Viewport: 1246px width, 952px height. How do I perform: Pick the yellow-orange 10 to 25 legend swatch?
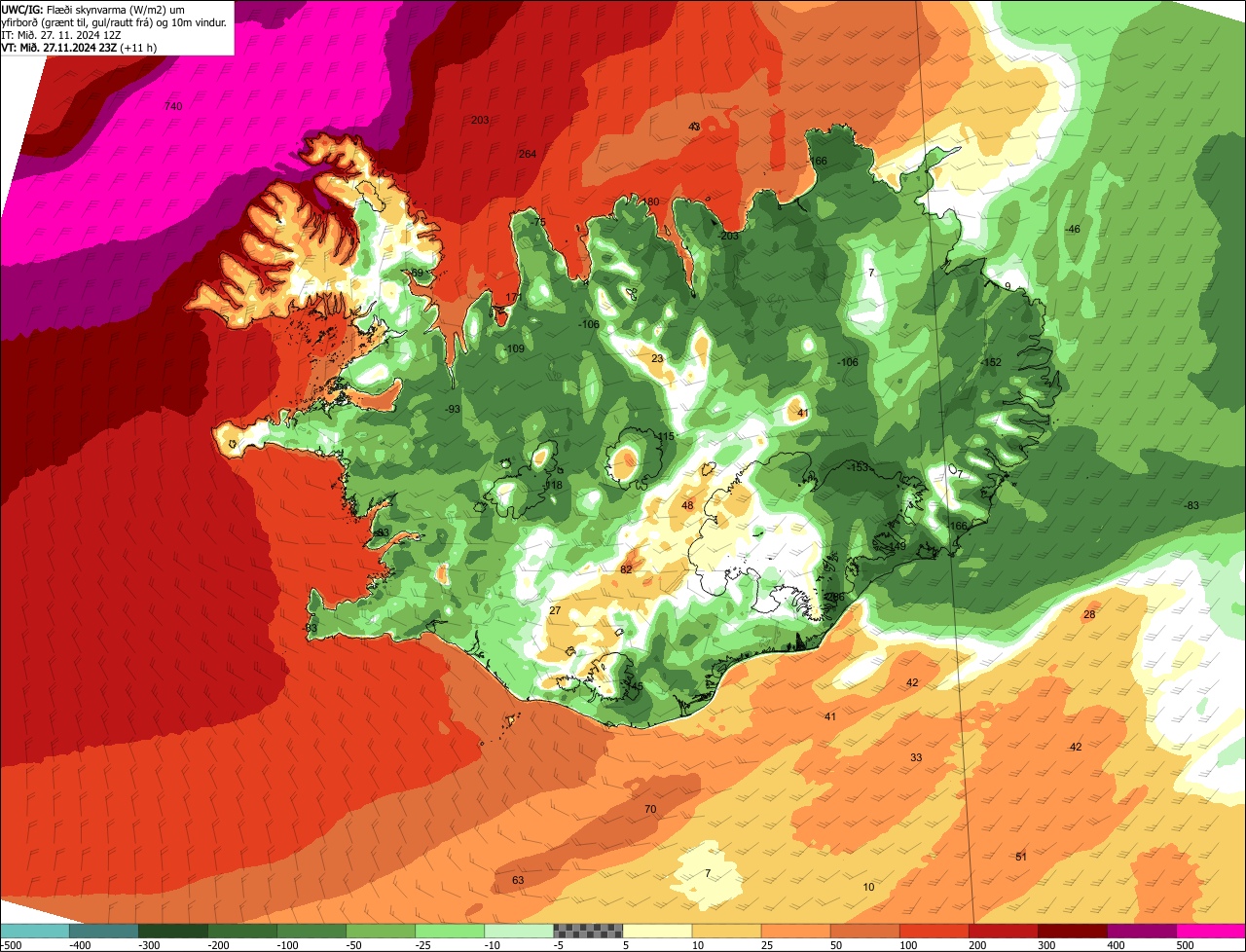(726, 931)
